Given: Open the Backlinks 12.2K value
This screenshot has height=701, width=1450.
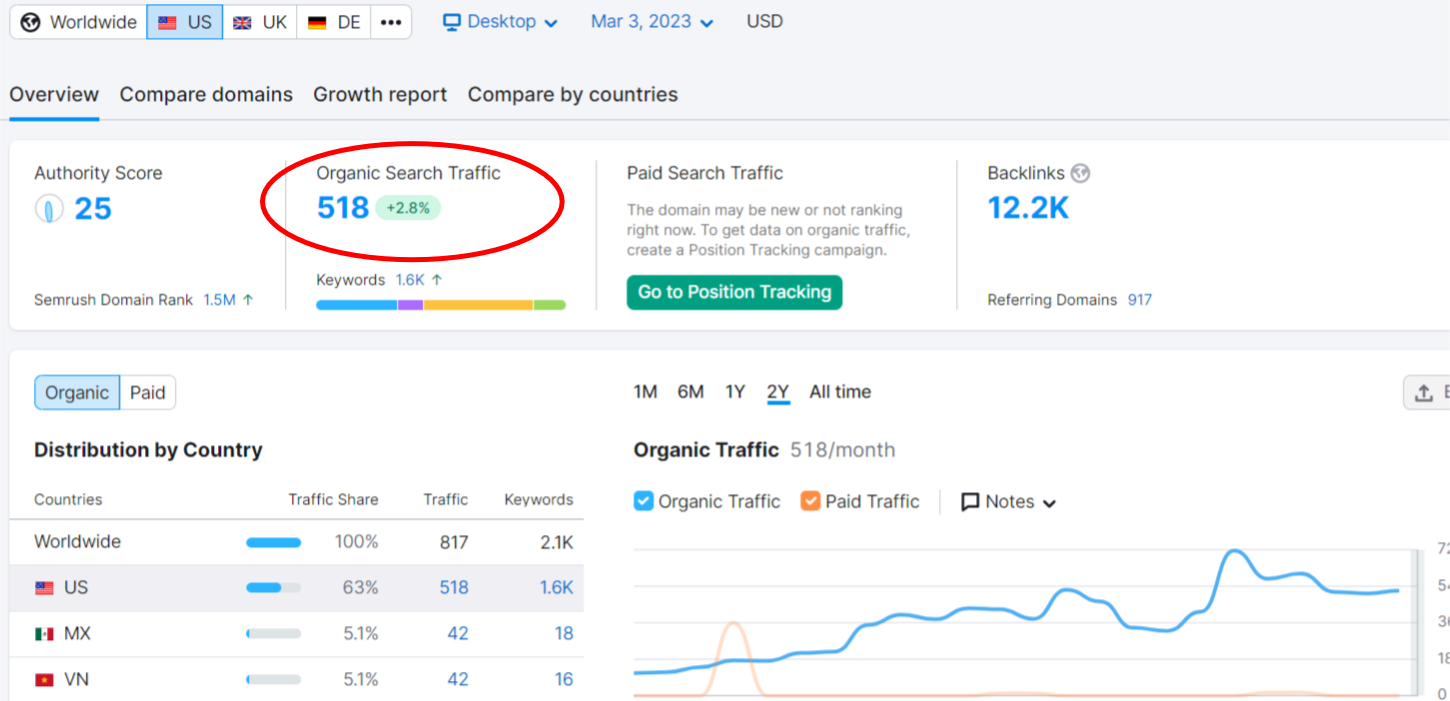Looking at the screenshot, I should [x=1028, y=208].
